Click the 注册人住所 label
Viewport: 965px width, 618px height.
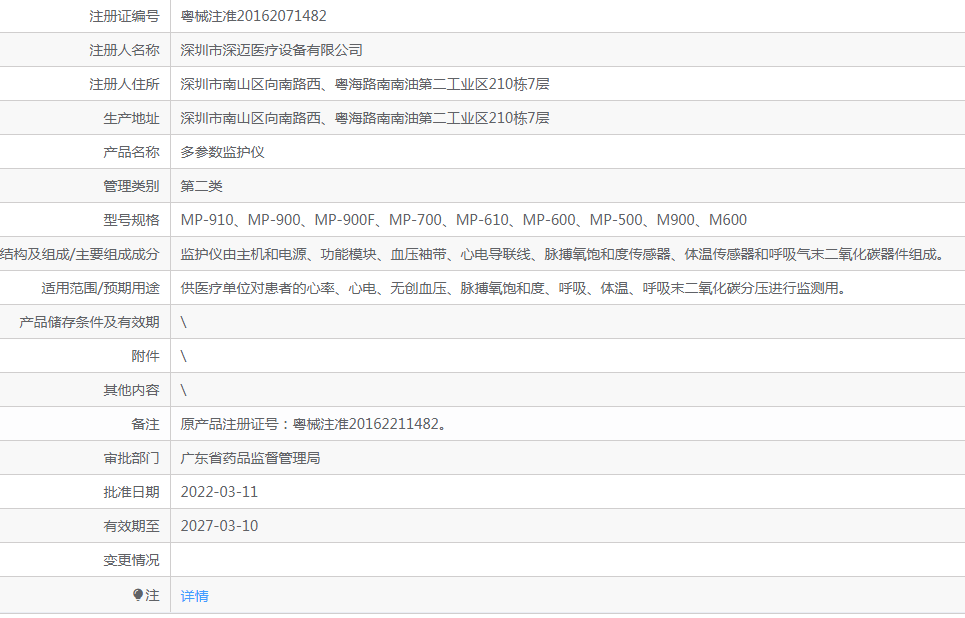pos(124,84)
